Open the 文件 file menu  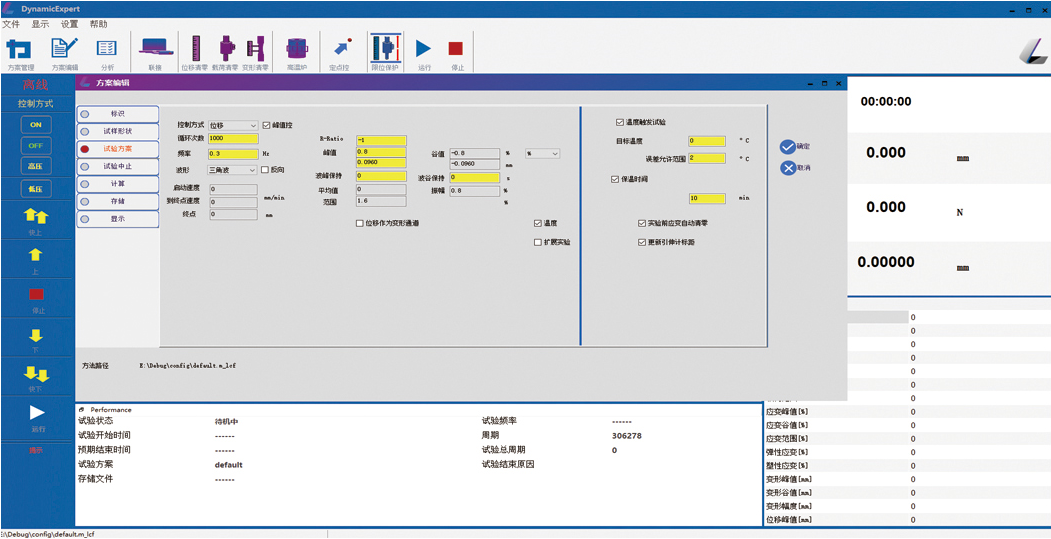point(11,24)
